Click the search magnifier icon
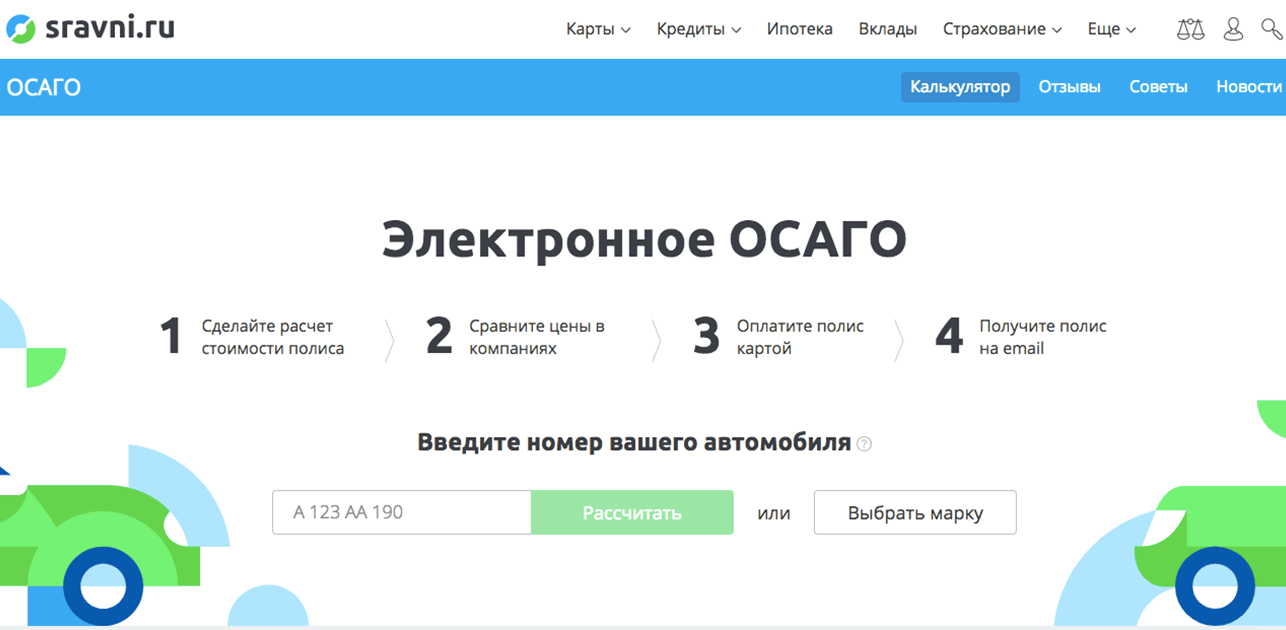 [1272, 29]
